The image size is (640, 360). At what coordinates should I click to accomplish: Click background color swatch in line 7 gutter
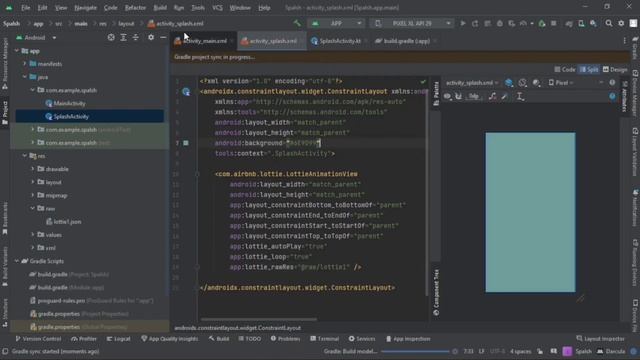pos(186,143)
